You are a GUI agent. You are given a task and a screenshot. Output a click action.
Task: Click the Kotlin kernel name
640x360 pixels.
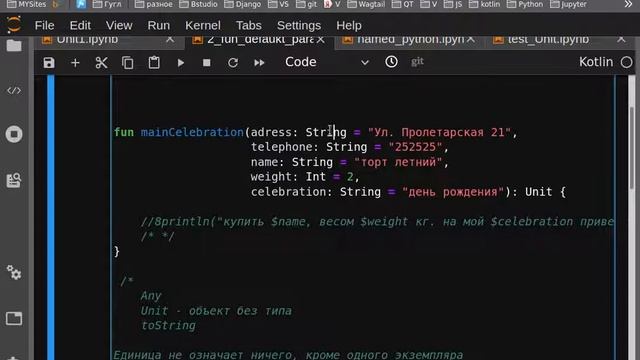(596, 62)
